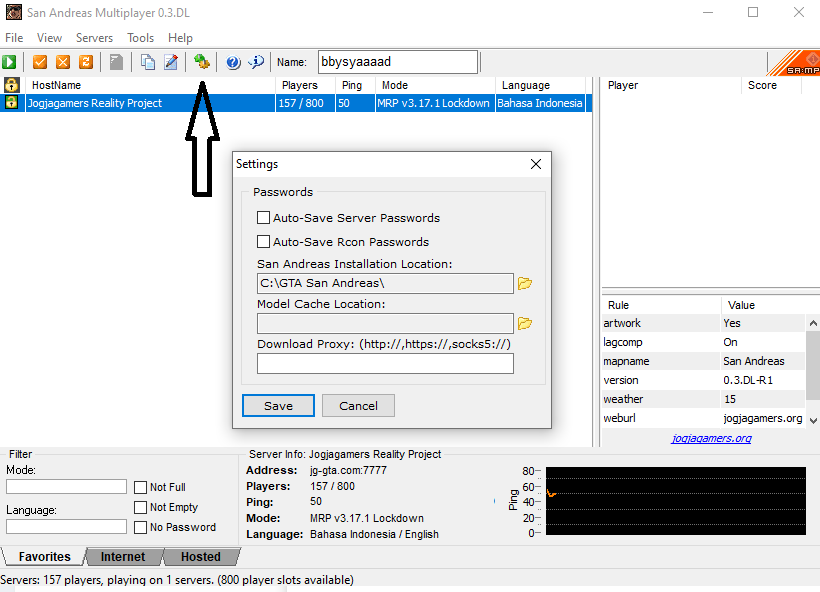The height and width of the screenshot is (592, 820).
Task: Click the rules list scrollbar thumb
Action: point(813,364)
